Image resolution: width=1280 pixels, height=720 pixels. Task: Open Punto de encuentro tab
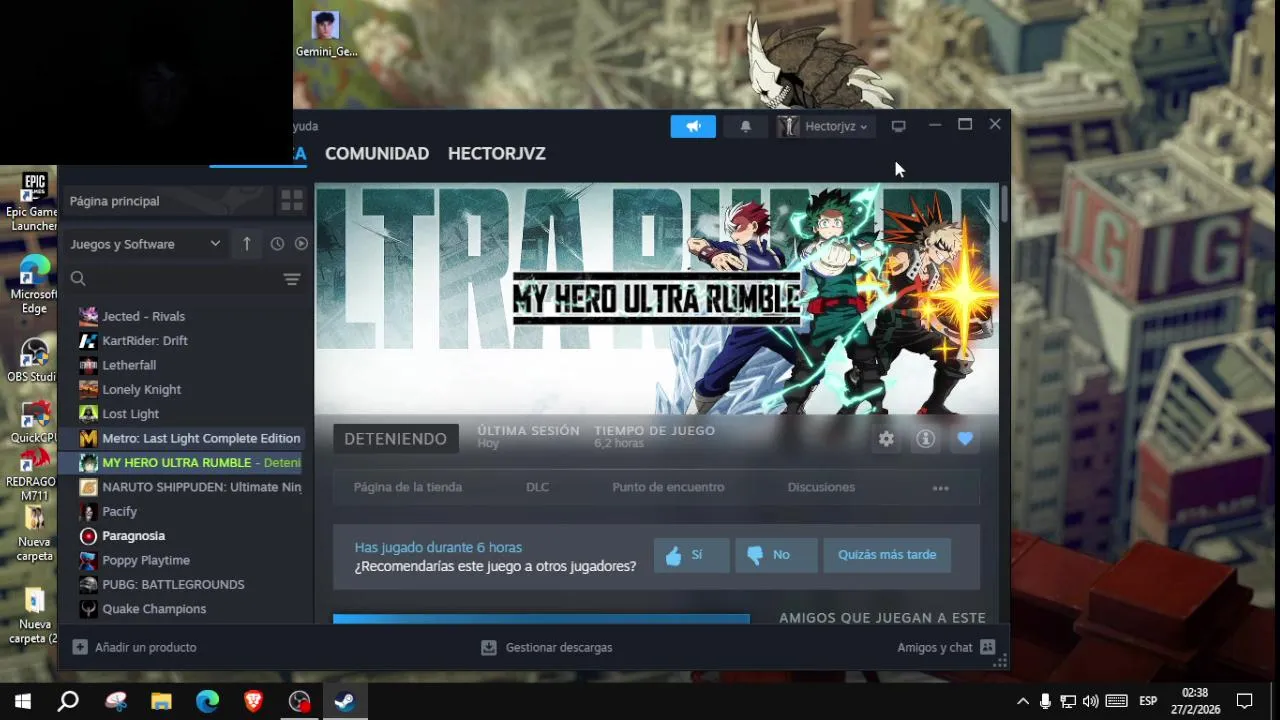click(668, 487)
